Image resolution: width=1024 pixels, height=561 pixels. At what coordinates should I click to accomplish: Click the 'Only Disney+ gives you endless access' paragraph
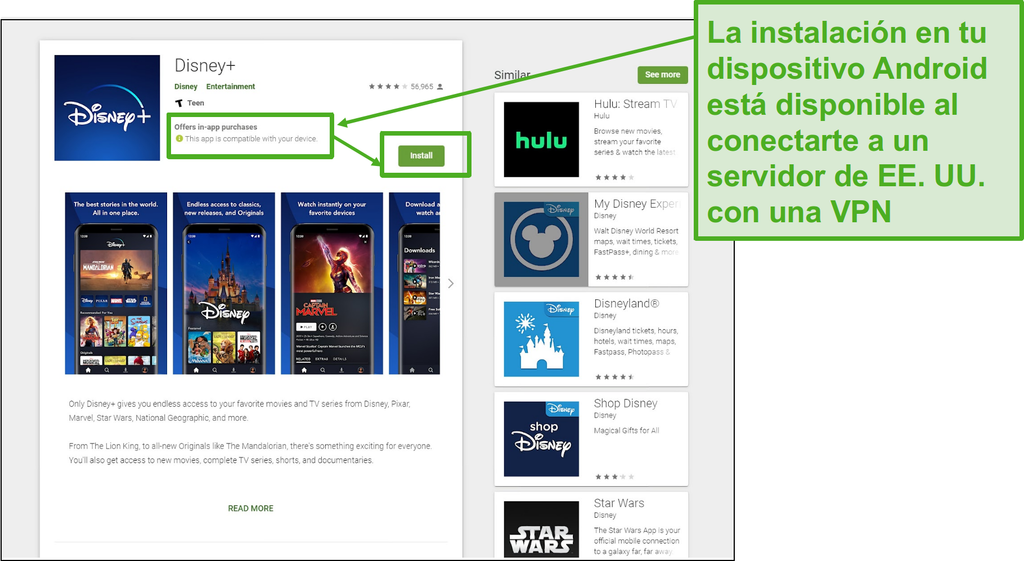click(240, 411)
